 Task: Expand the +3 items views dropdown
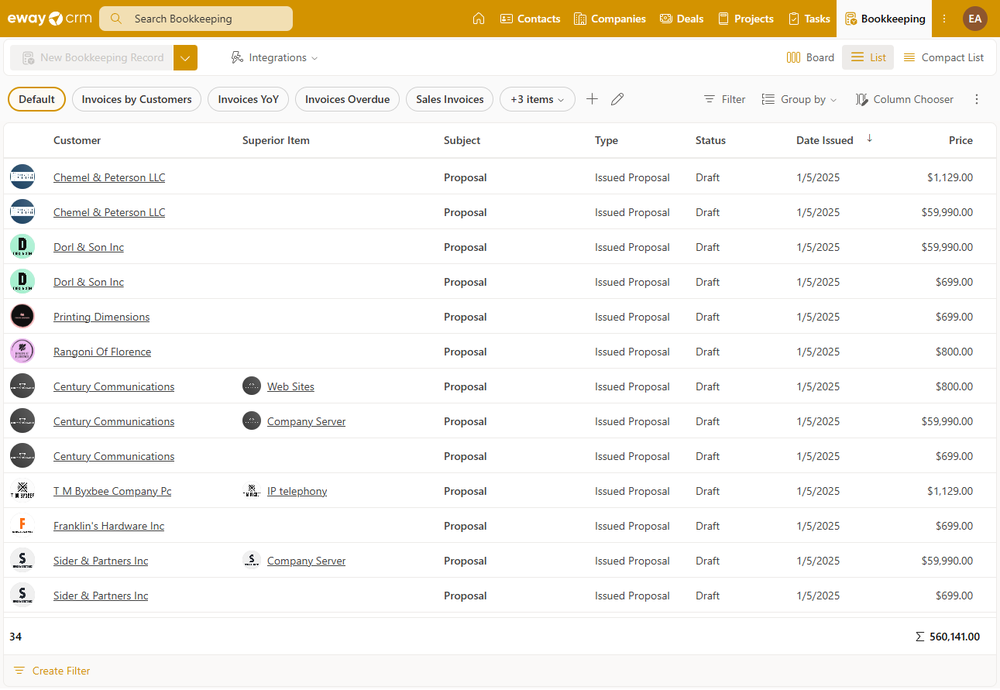coord(537,99)
